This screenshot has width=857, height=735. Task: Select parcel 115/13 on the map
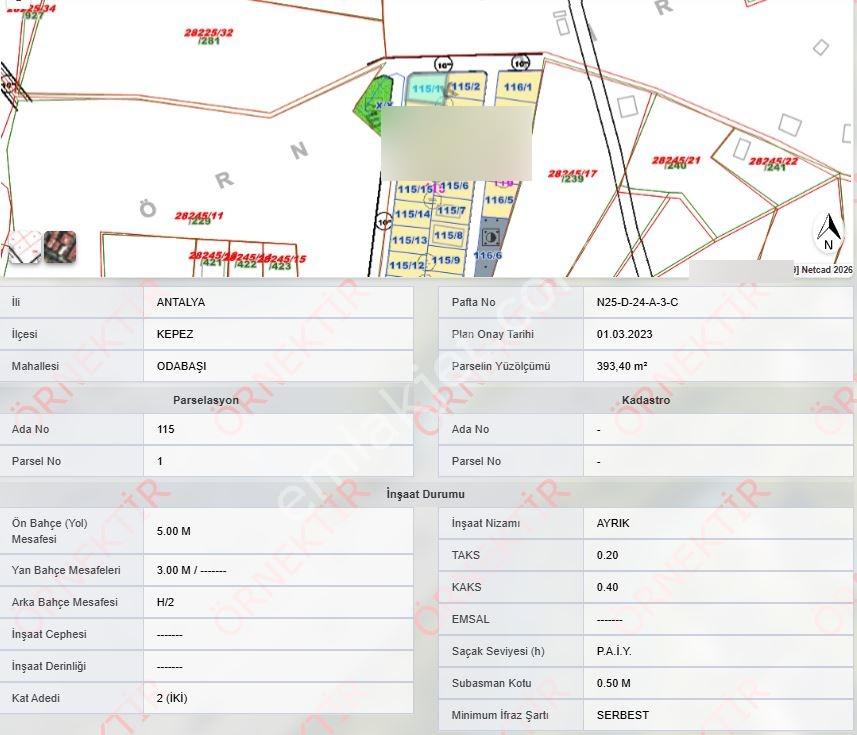point(409,240)
